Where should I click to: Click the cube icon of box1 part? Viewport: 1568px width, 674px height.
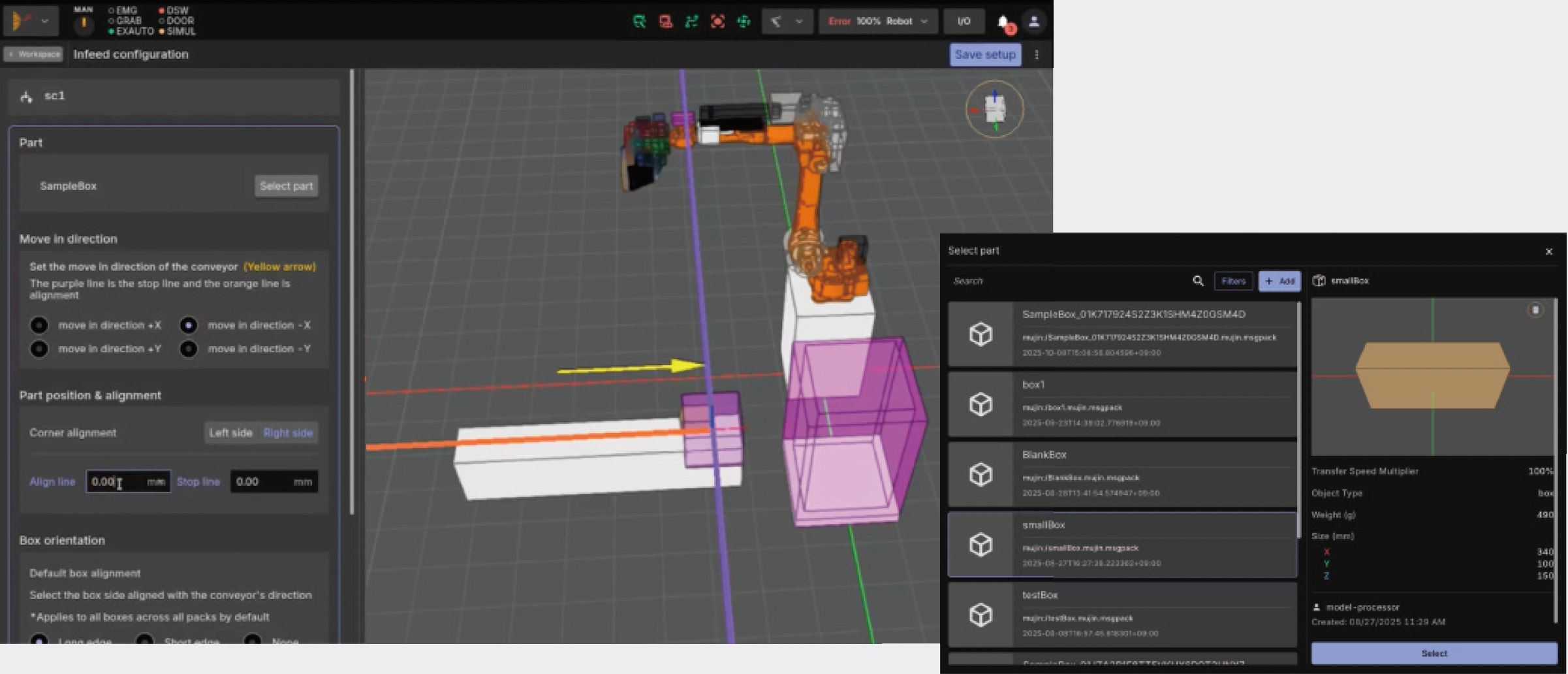click(980, 404)
